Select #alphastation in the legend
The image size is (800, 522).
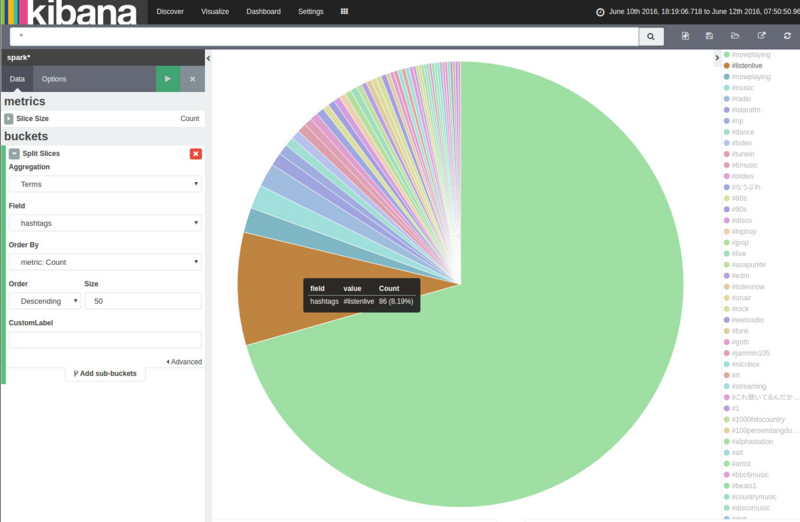752,441
